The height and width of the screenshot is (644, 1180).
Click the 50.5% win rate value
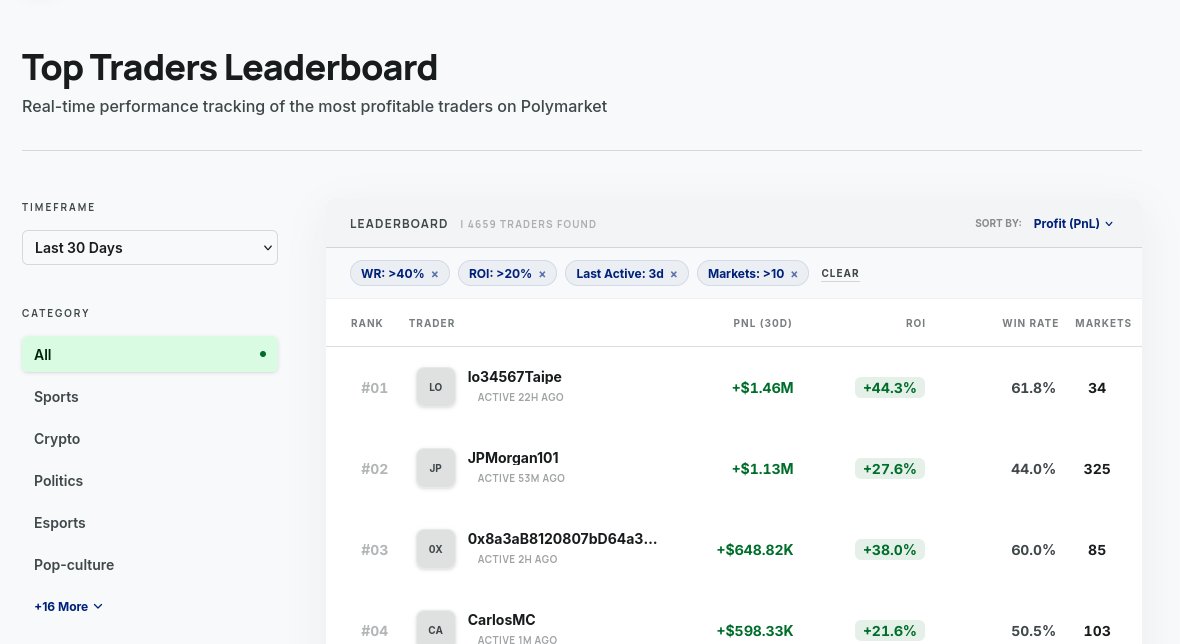(1033, 630)
